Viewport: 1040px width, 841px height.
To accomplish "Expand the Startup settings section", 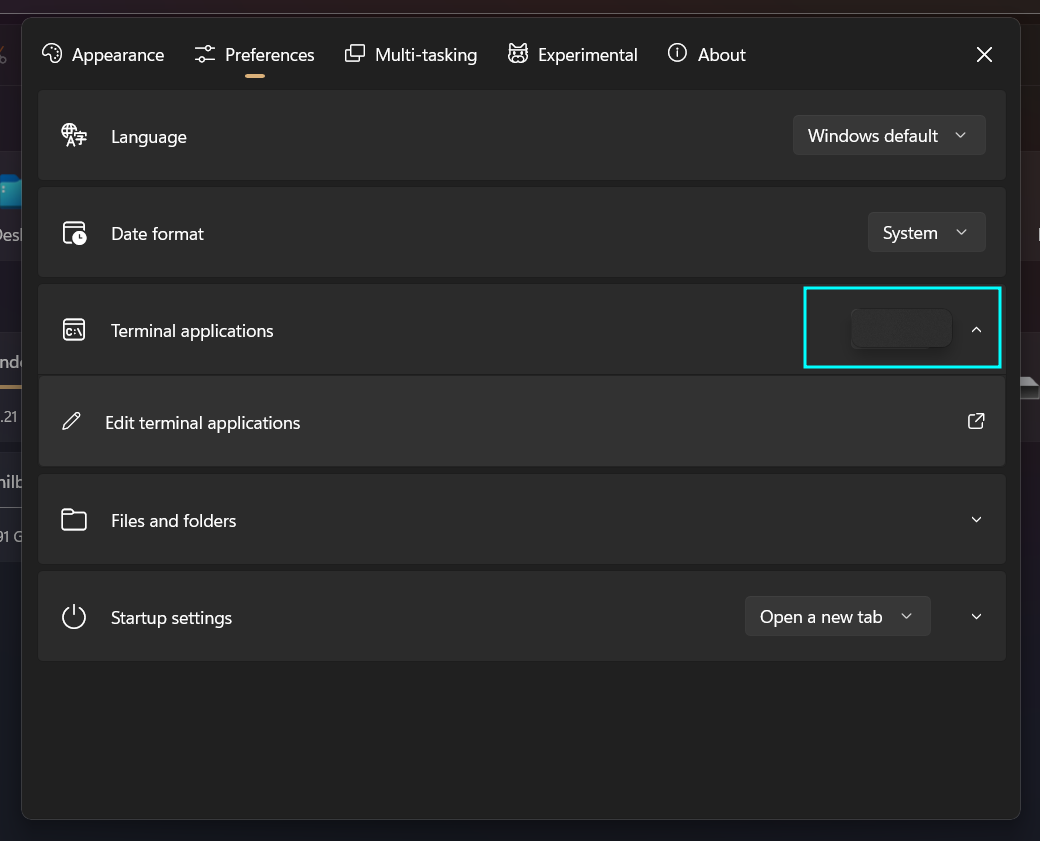I will tap(976, 616).
